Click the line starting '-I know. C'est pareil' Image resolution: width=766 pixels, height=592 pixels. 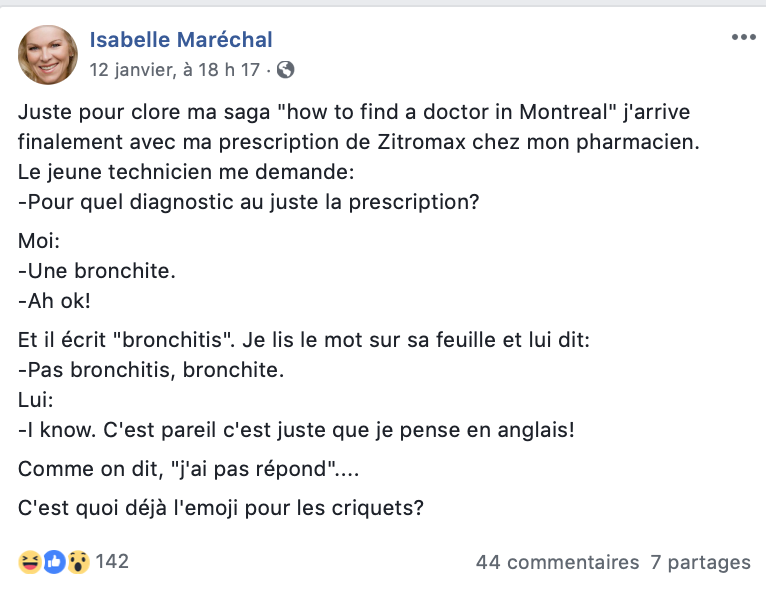coord(296,430)
